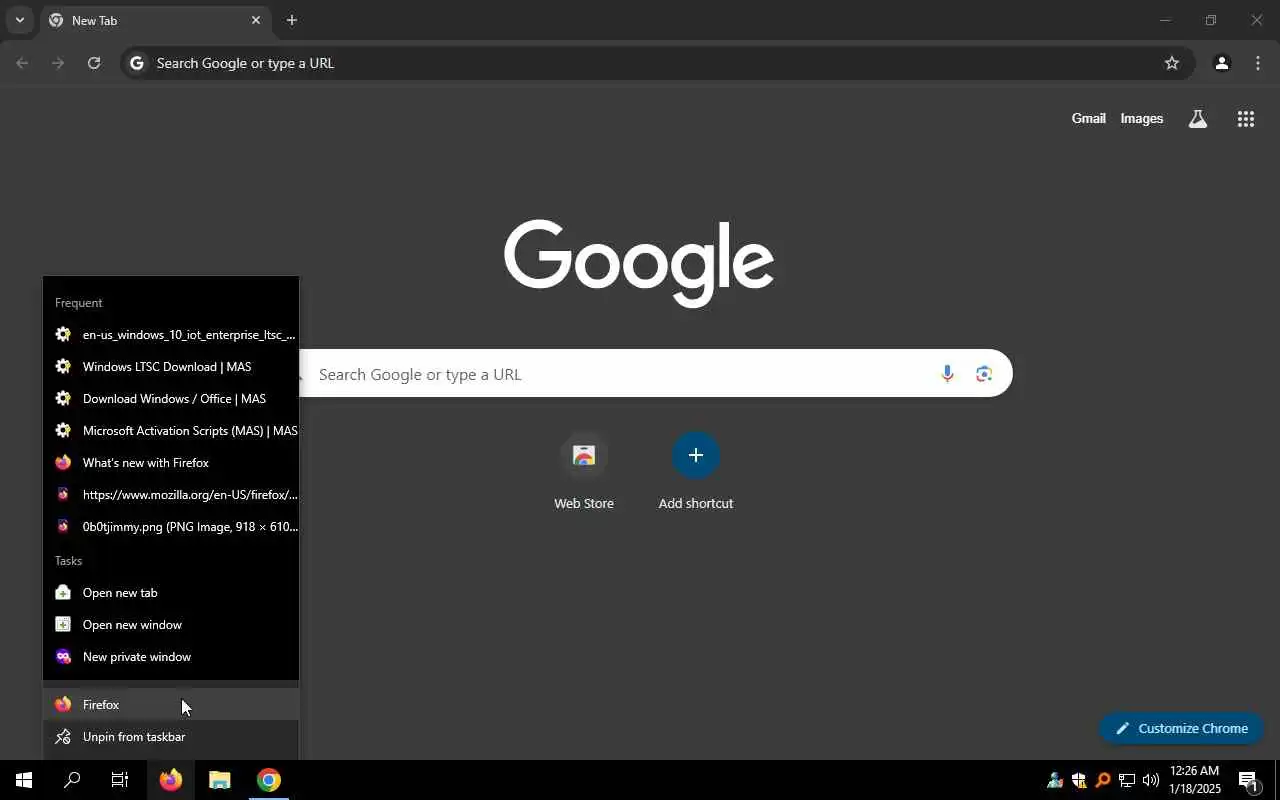Choose Open new window task
1280x800 pixels.
click(171, 625)
